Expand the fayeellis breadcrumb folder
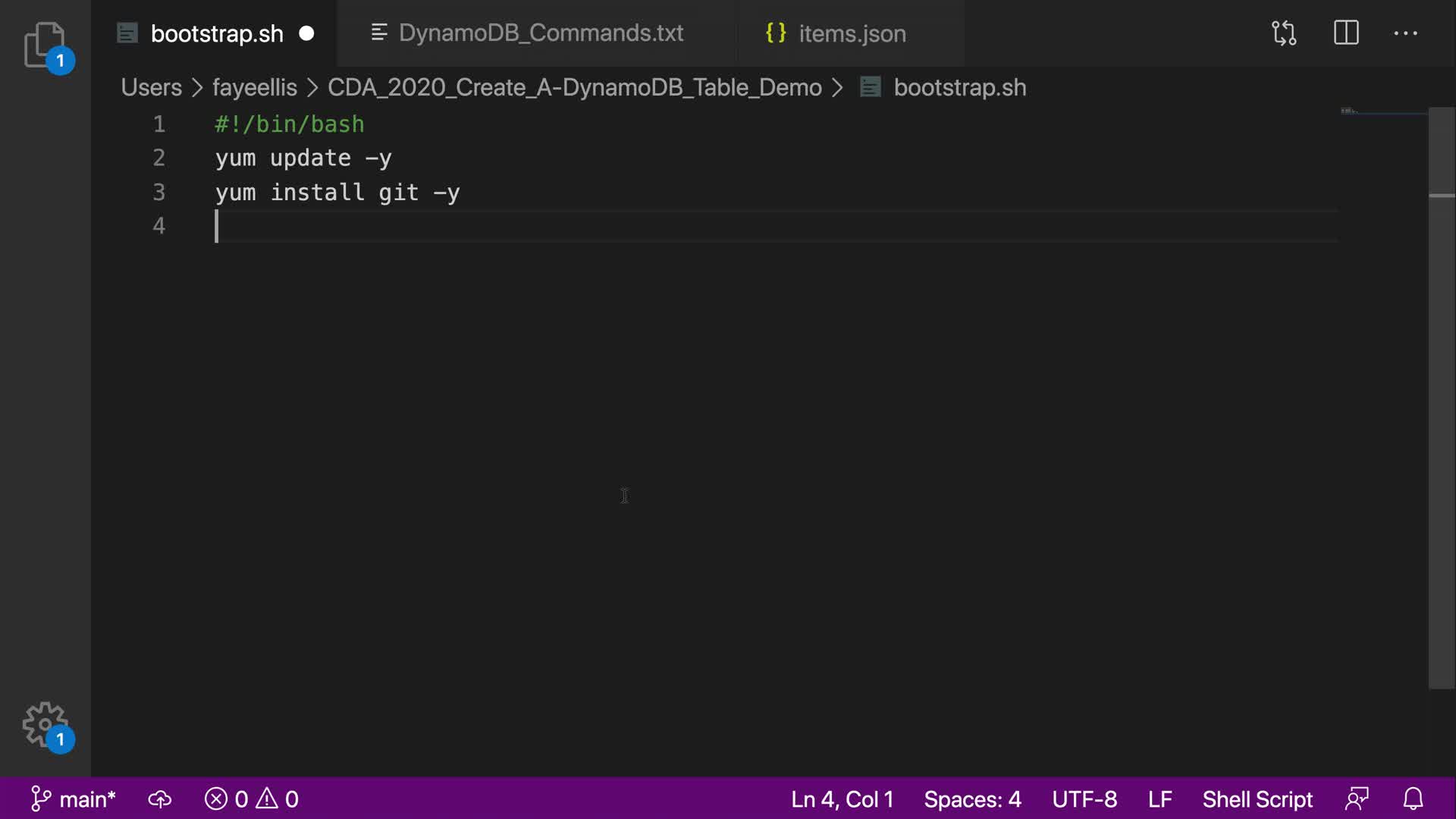This screenshot has width=1456, height=819. pos(254,87)
